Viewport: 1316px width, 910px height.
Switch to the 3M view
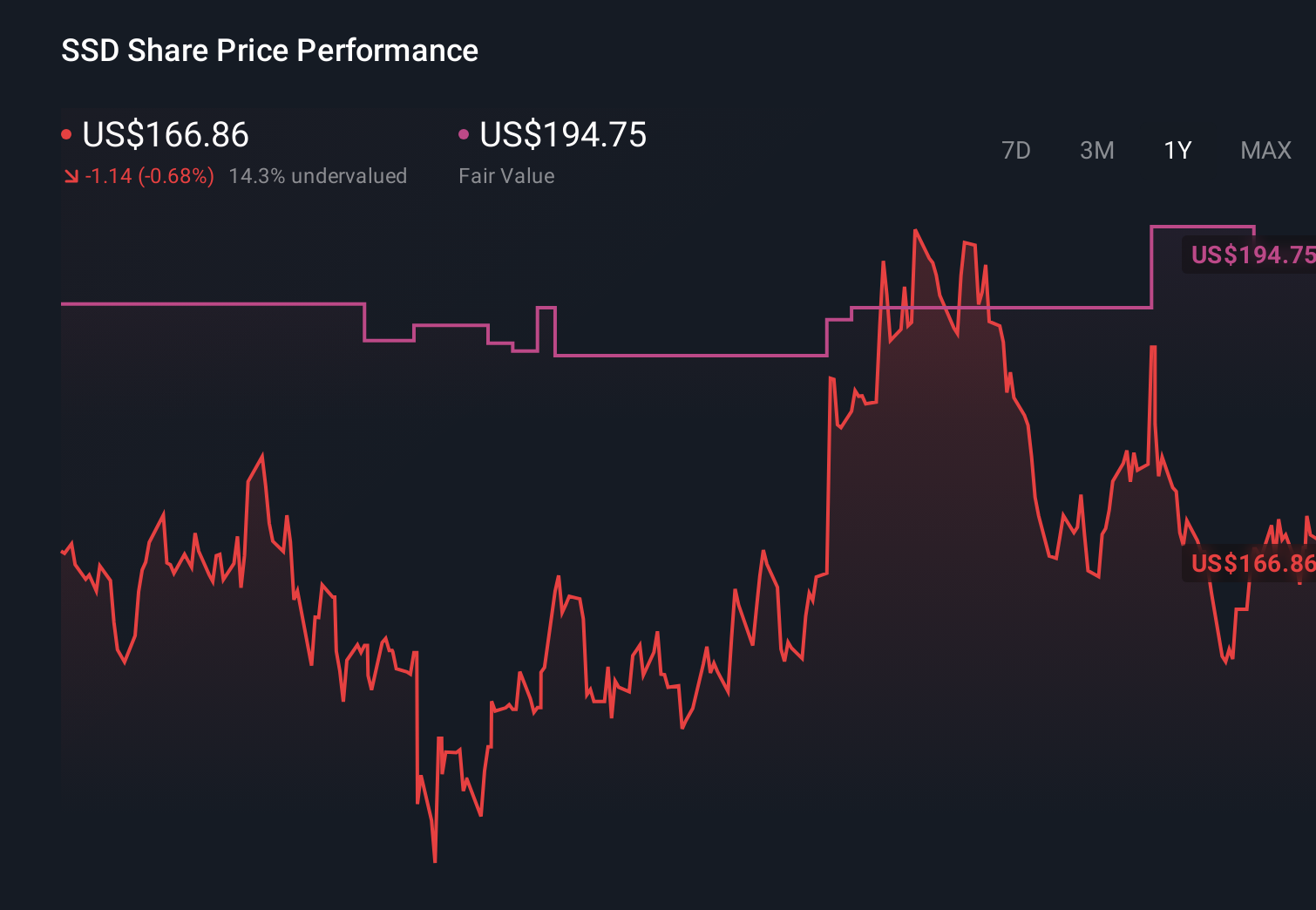tap(1096, 150)
